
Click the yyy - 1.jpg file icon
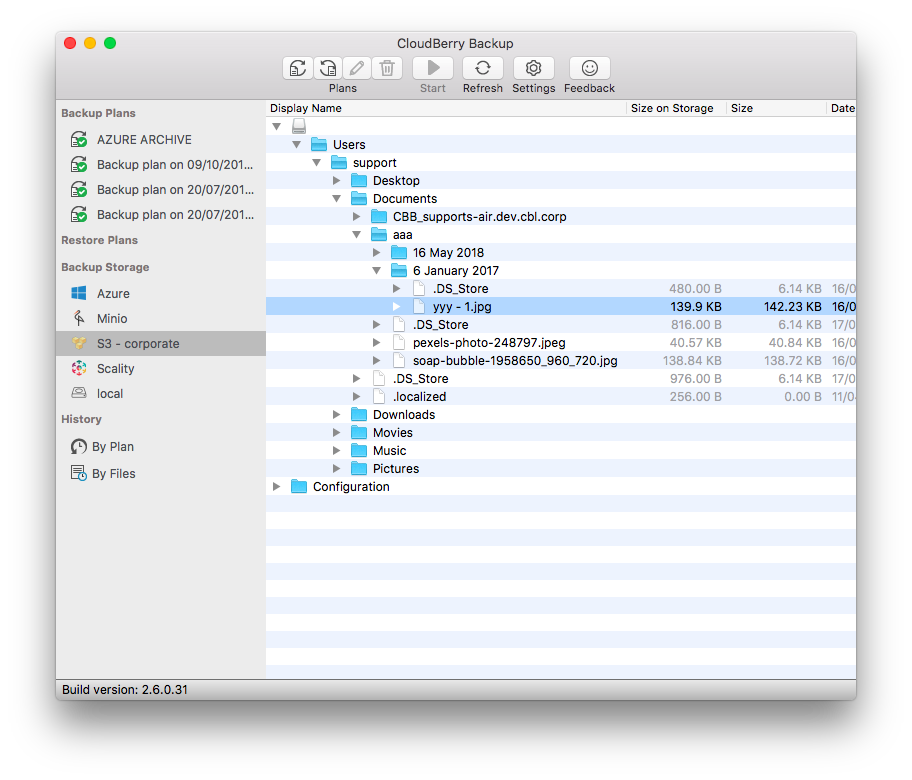click(419, 307)
